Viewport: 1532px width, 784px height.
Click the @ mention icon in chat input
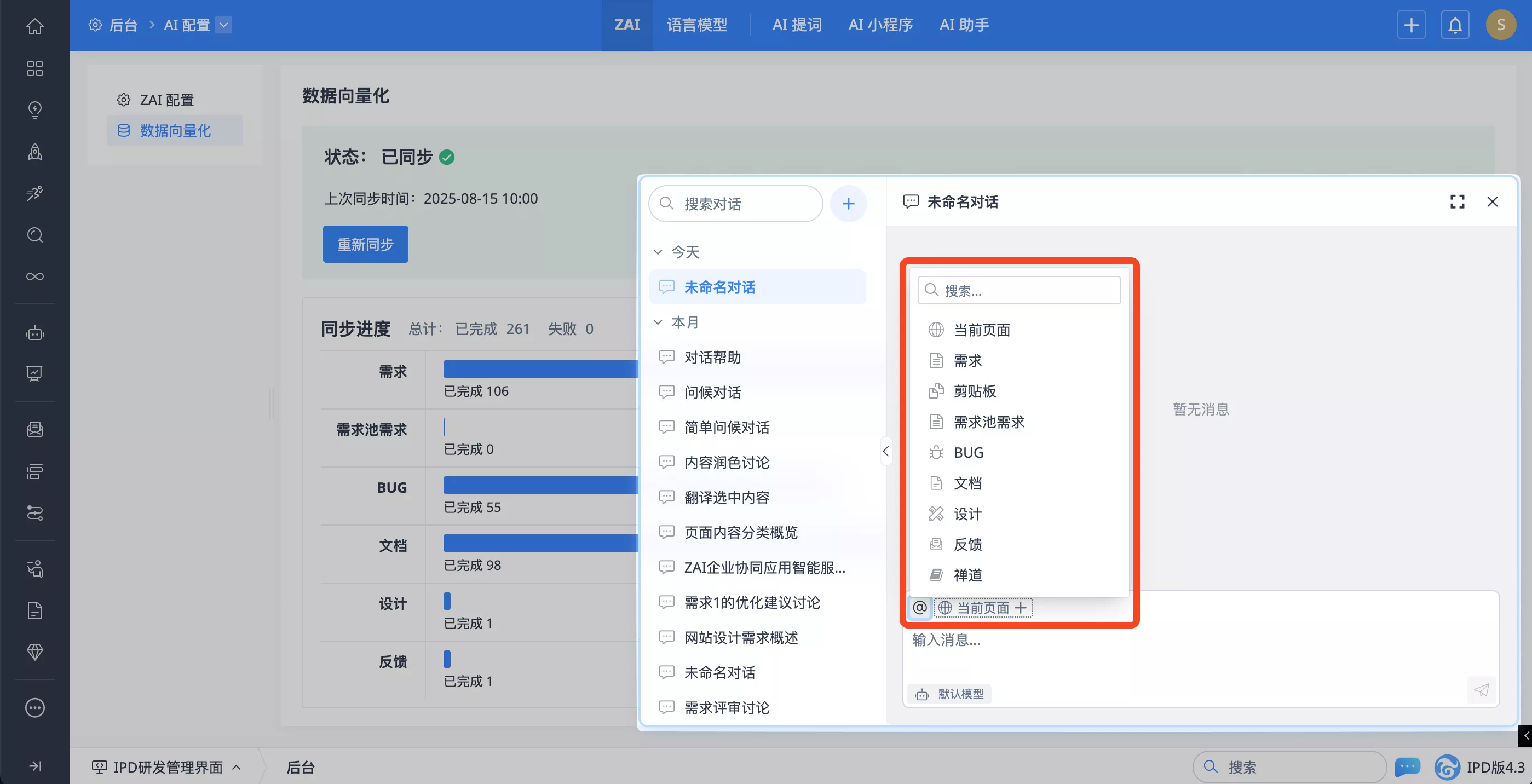tap(919, 607)
